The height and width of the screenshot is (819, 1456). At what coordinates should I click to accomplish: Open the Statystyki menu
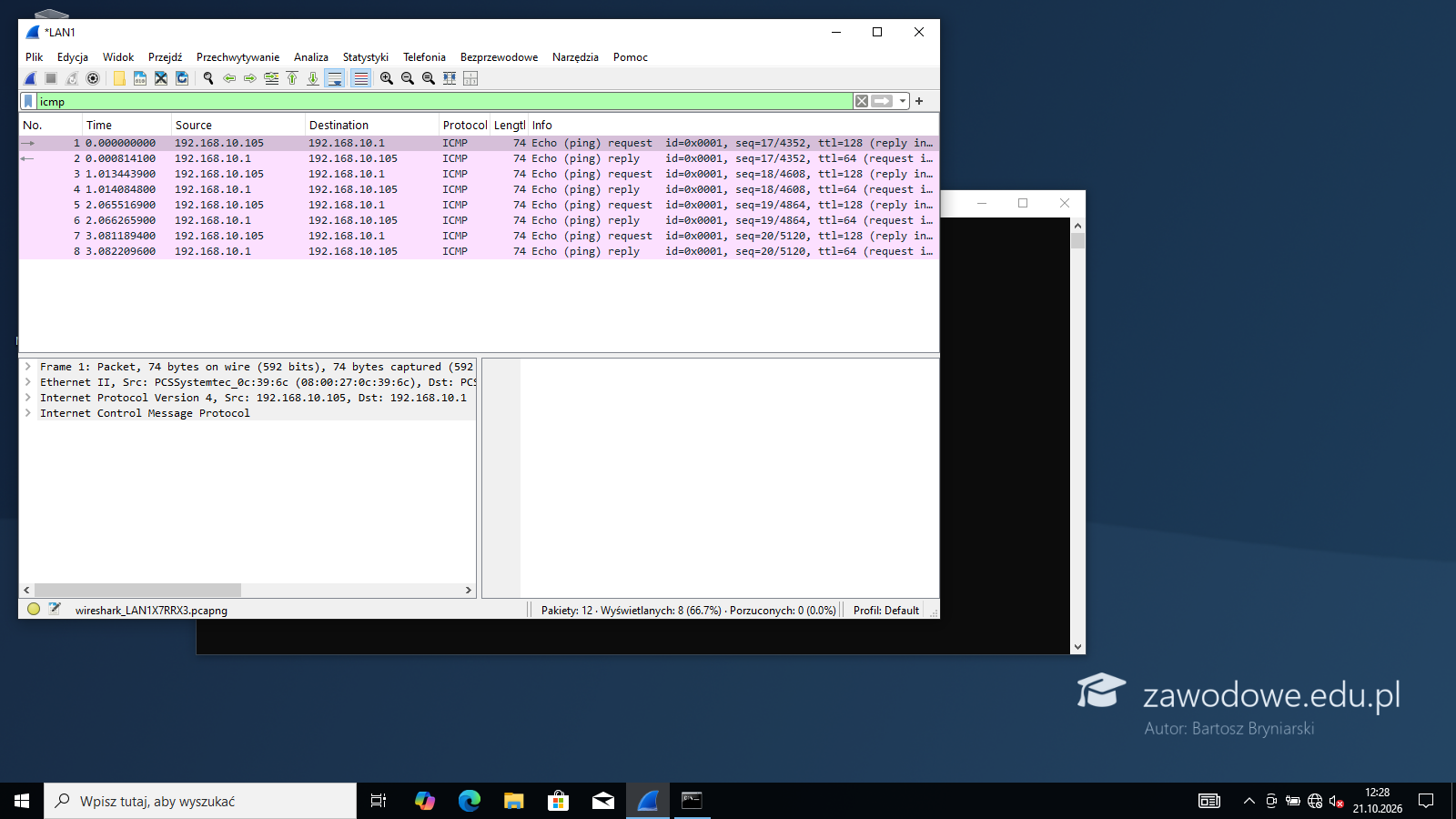click(x=366, y=56)
